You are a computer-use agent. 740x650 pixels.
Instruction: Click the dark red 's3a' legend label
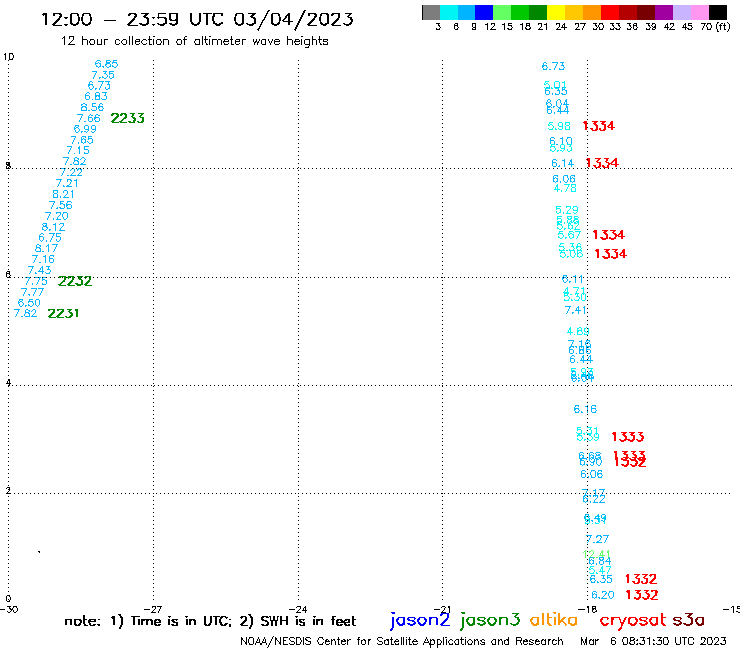pyautogui.click(x=688, y=620)
